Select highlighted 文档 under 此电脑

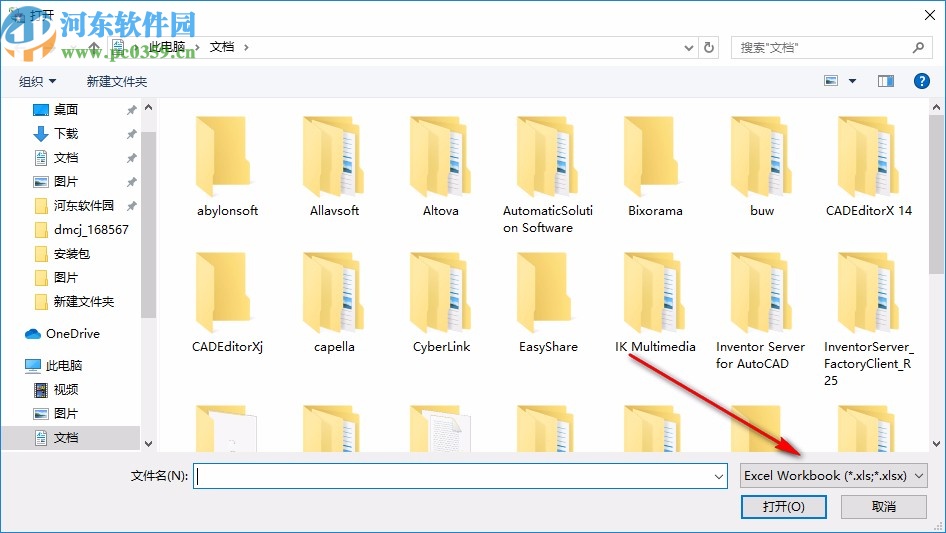tap(71, 438)
